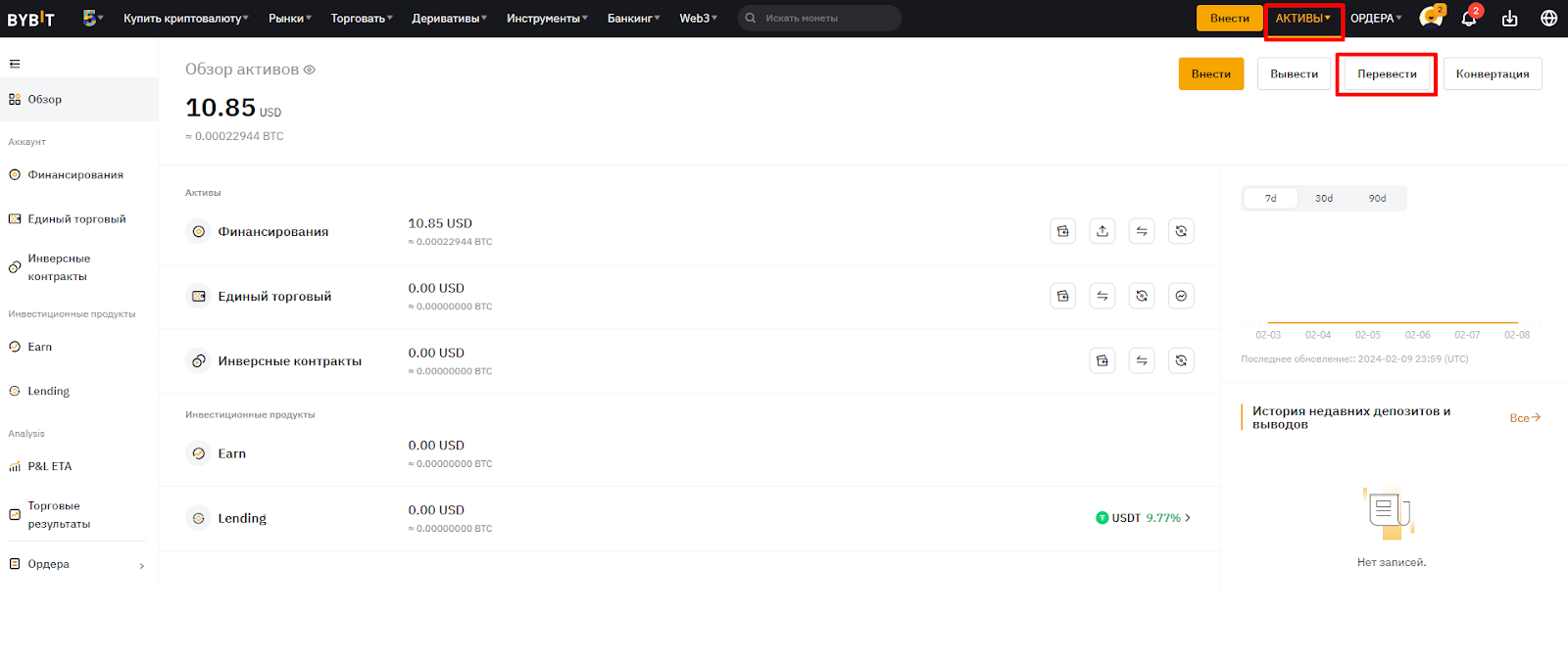Open Все link for deposit history

(x=1525, y=418)
